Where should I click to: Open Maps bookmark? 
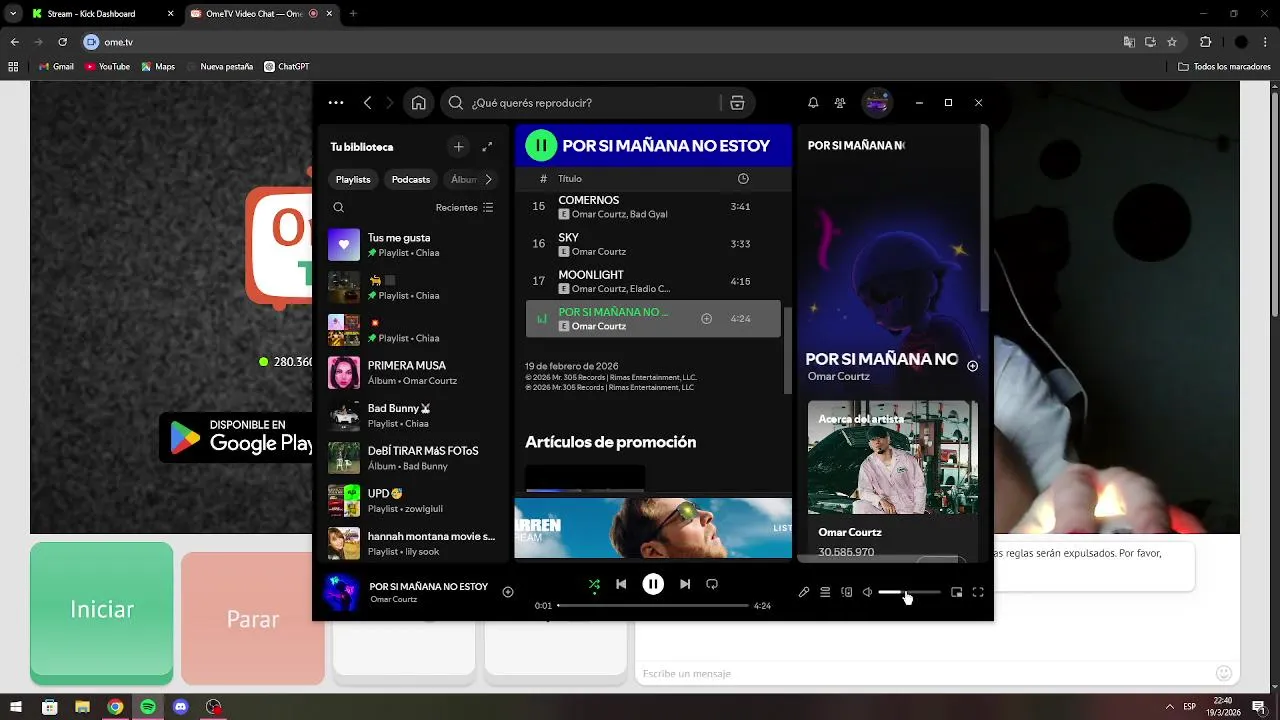(158, 67)
